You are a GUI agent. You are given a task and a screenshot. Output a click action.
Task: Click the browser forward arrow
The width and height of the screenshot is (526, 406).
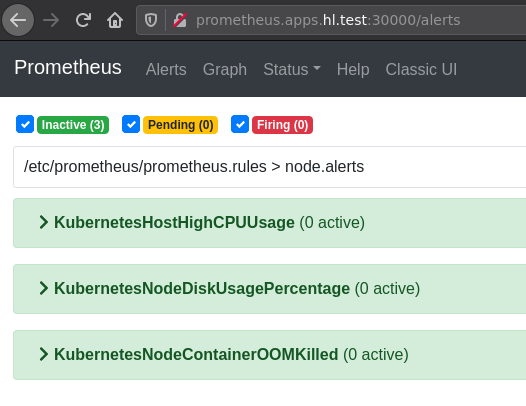[51, 20]
